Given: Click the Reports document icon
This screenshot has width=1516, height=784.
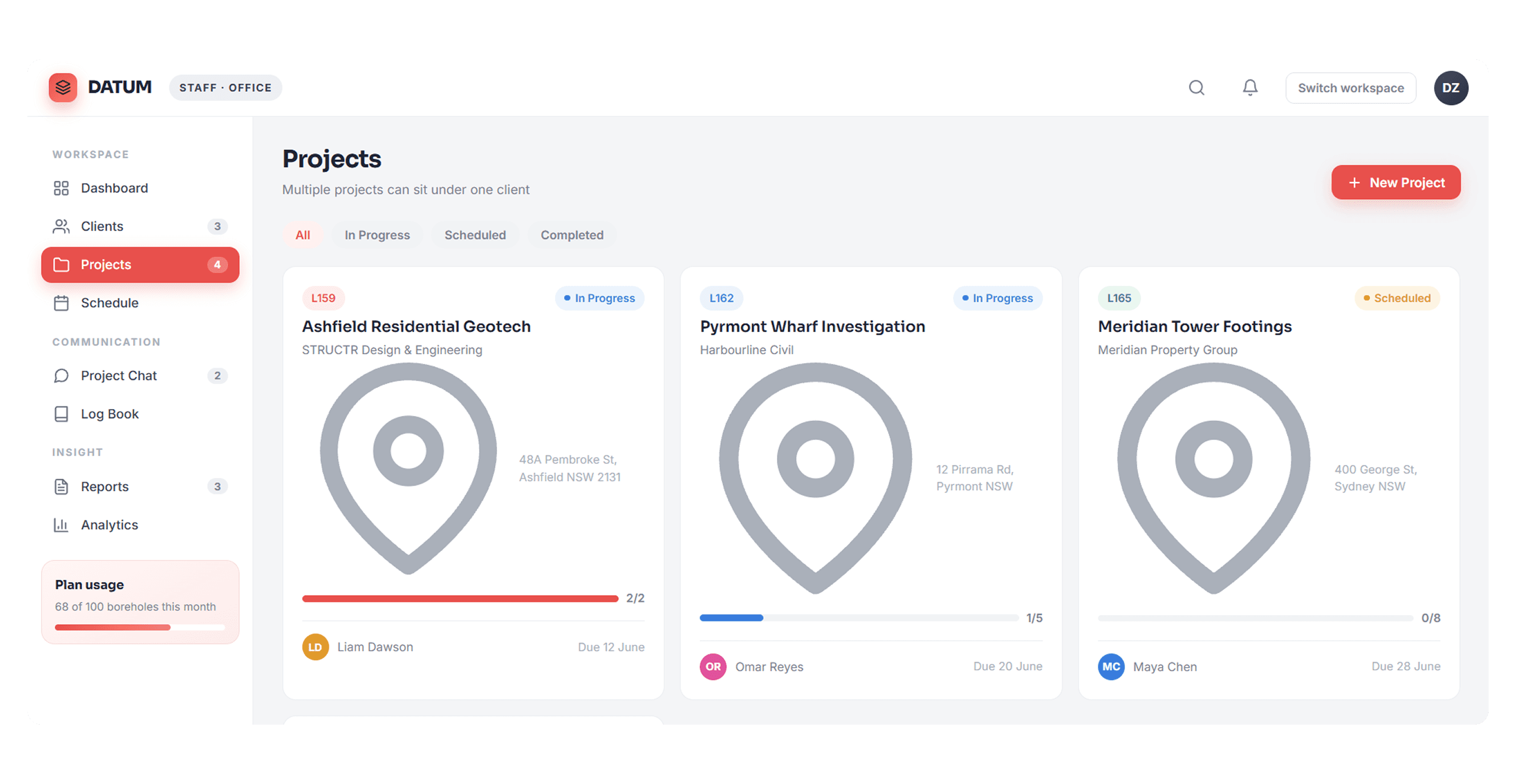Looking at the screenshot, I should pyautogui.click(x=61, y=487).
